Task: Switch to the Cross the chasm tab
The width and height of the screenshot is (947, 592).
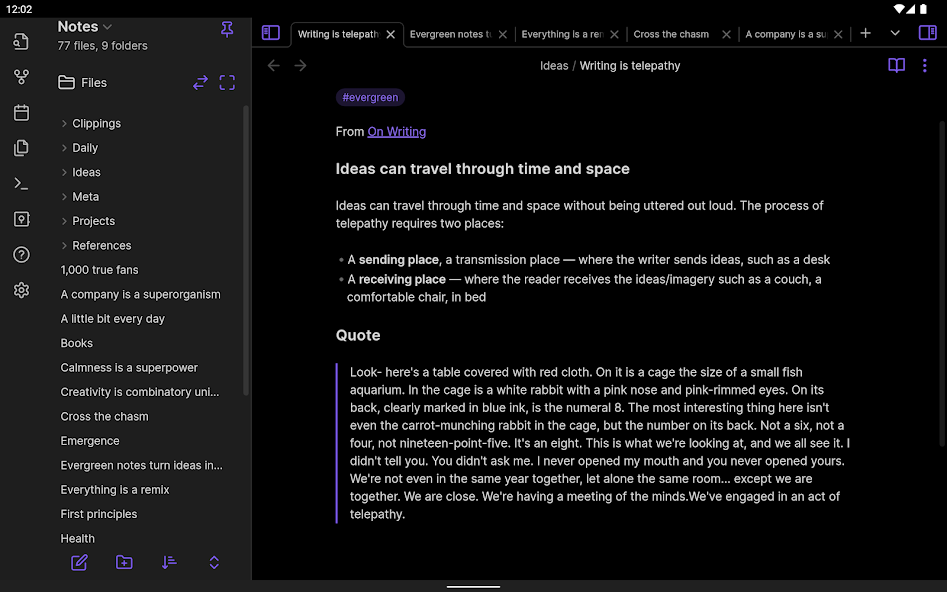Action: point(671,33)
